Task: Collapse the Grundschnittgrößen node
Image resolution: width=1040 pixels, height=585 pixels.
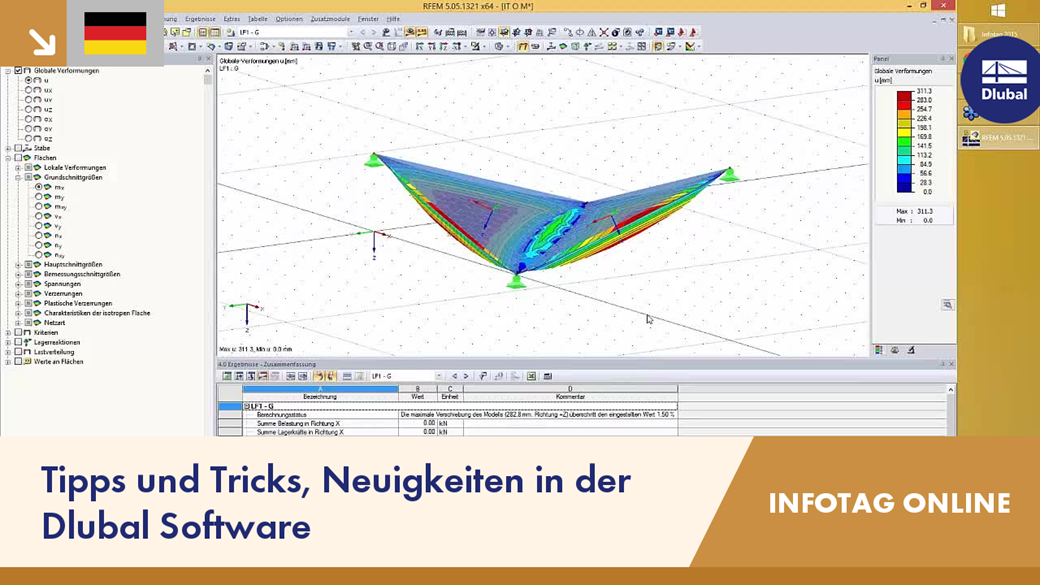Action: 18,178
